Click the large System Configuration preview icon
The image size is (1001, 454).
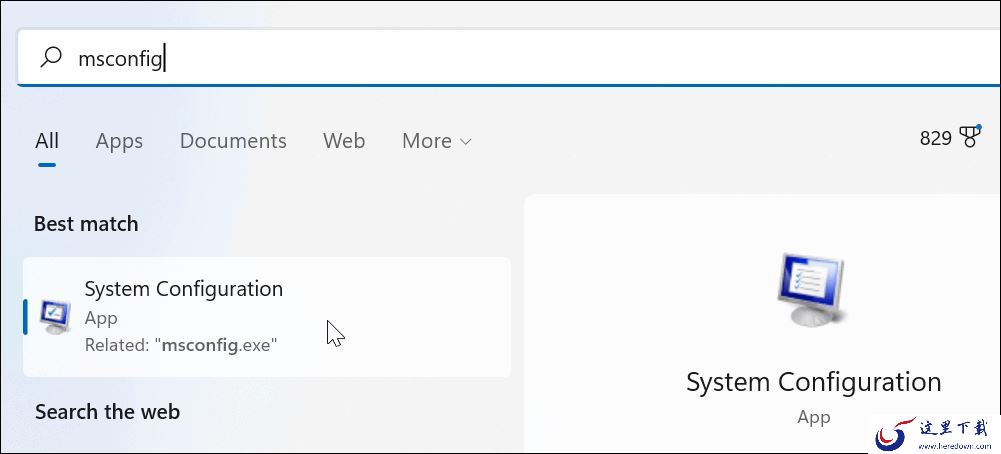(x=811, y=289)
